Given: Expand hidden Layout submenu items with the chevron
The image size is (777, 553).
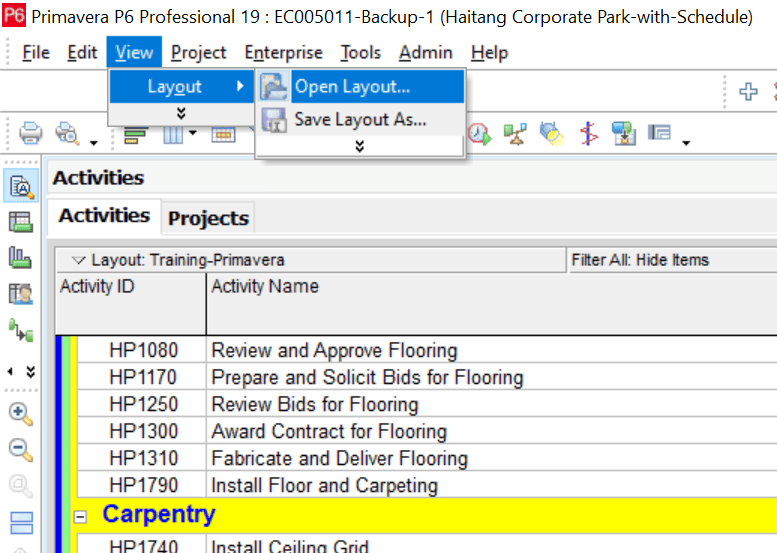Looking at the screenshot, I should 360,146.
